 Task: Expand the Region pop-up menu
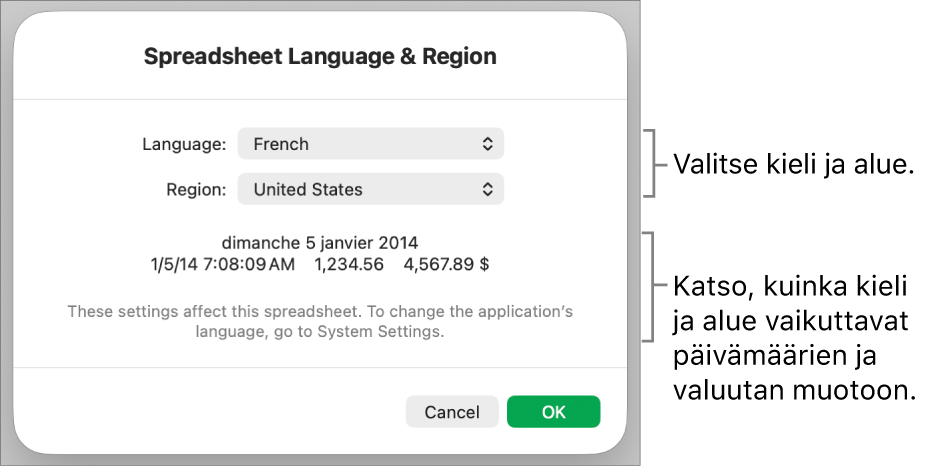click(x=370, y=189)
